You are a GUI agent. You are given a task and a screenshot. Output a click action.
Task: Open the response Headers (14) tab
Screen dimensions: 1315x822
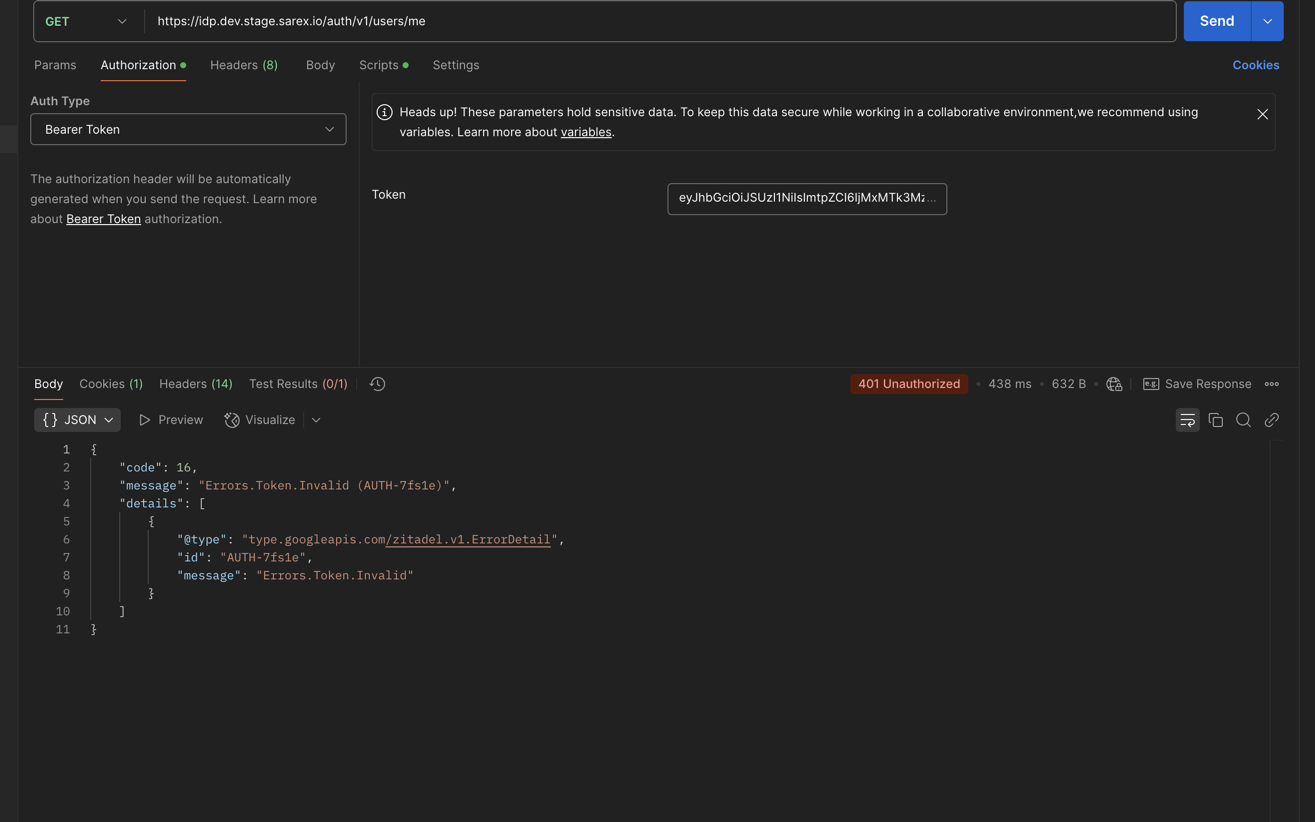pos(196,384)
